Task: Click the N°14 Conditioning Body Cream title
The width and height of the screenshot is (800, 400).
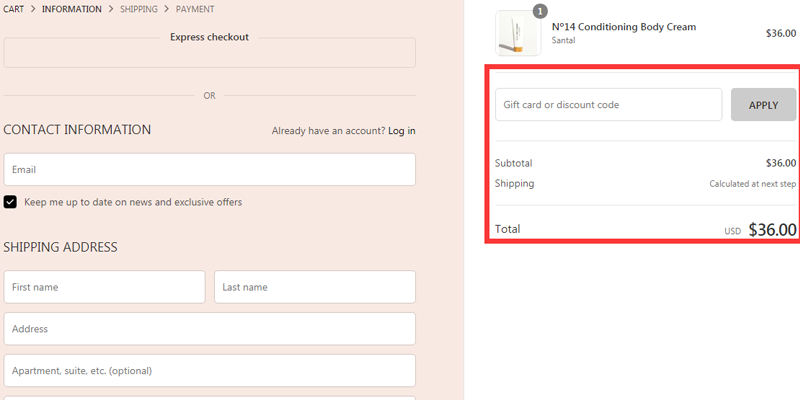Action: click(624, 27)
